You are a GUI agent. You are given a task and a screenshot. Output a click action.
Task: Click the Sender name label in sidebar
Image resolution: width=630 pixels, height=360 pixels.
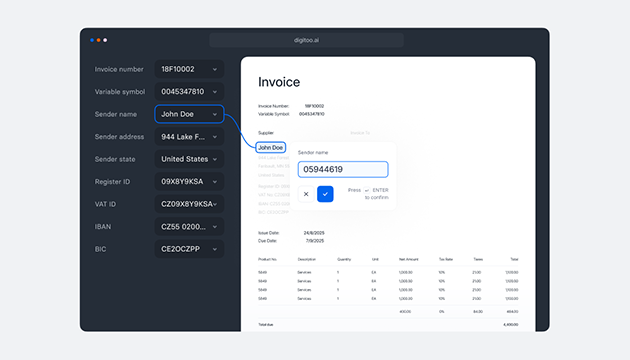point(116,114)
